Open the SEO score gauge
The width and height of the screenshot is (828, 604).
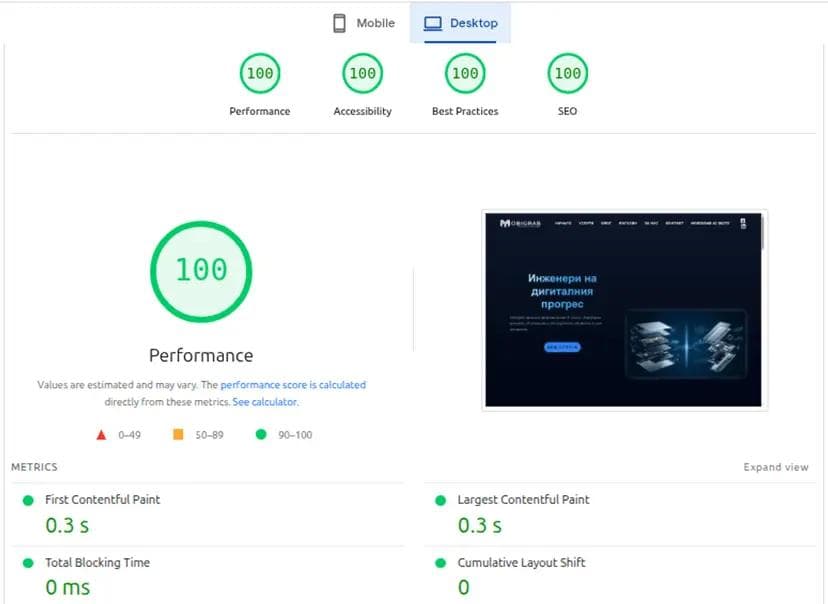coord(568,73)
